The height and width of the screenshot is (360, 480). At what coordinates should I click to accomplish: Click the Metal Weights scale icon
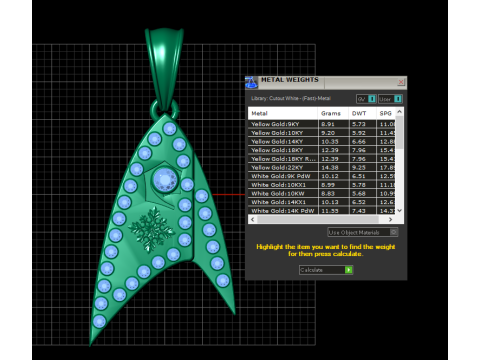[x=252, y=82]
